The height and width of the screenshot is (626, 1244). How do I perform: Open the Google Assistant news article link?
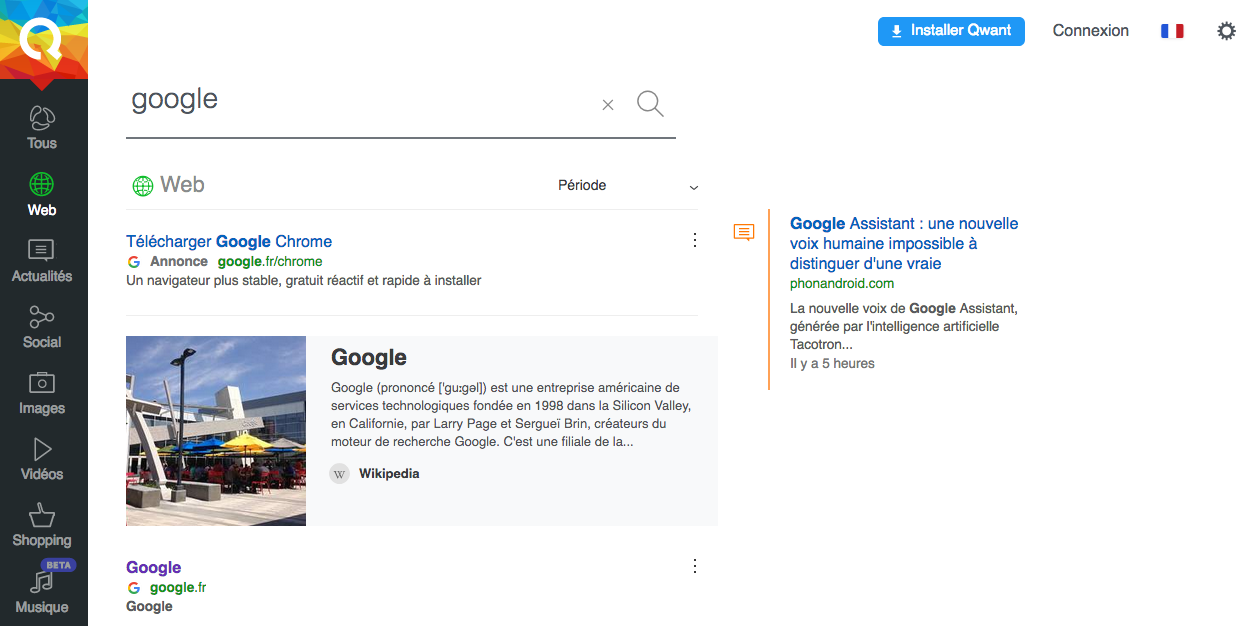[904, 243]
